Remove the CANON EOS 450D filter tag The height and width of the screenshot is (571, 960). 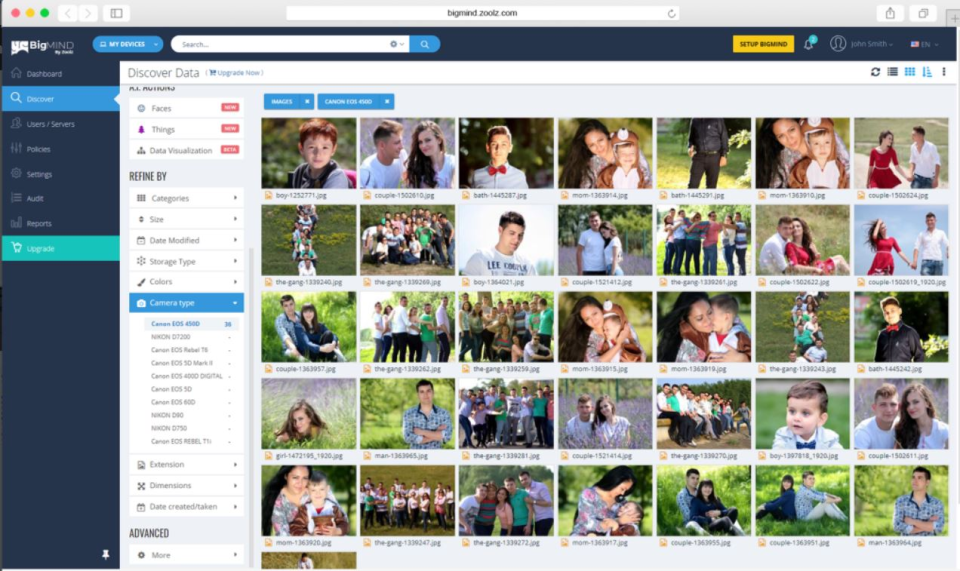pos(387,102)
